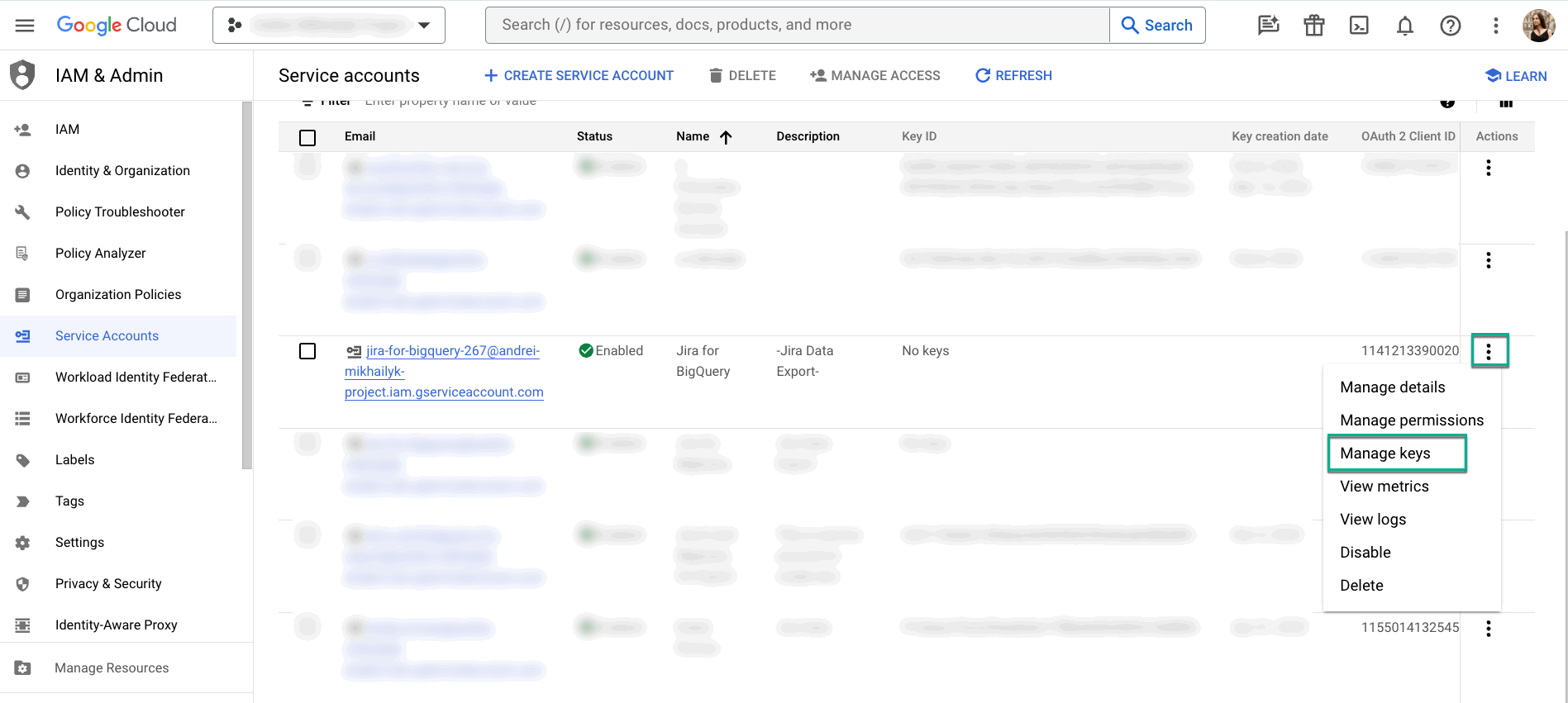Open the free trial gift icon
This screenshot has width=1568, height=703.
pos(1314,26)
